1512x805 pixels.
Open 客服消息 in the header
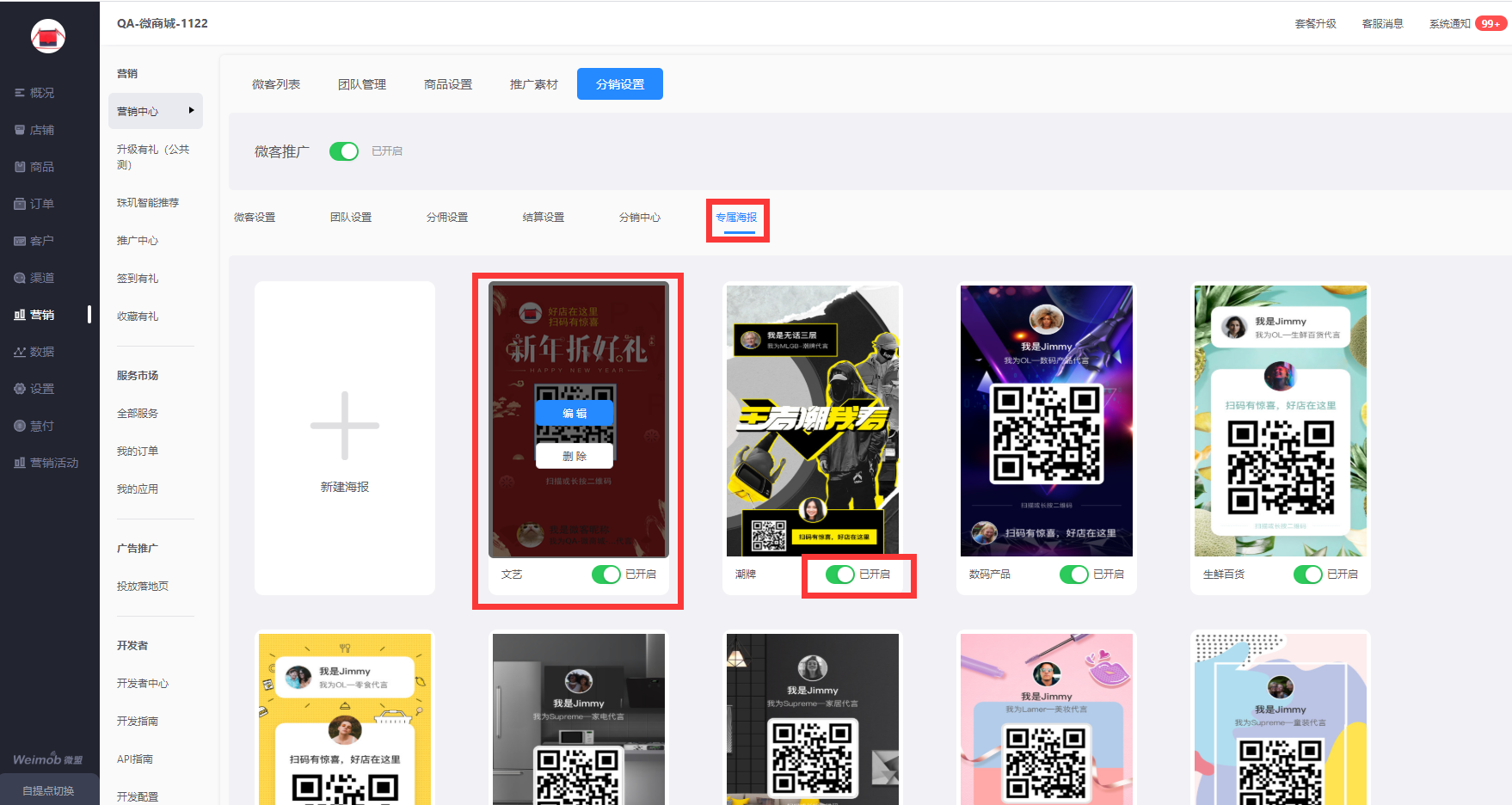(x=1383, y=24)
